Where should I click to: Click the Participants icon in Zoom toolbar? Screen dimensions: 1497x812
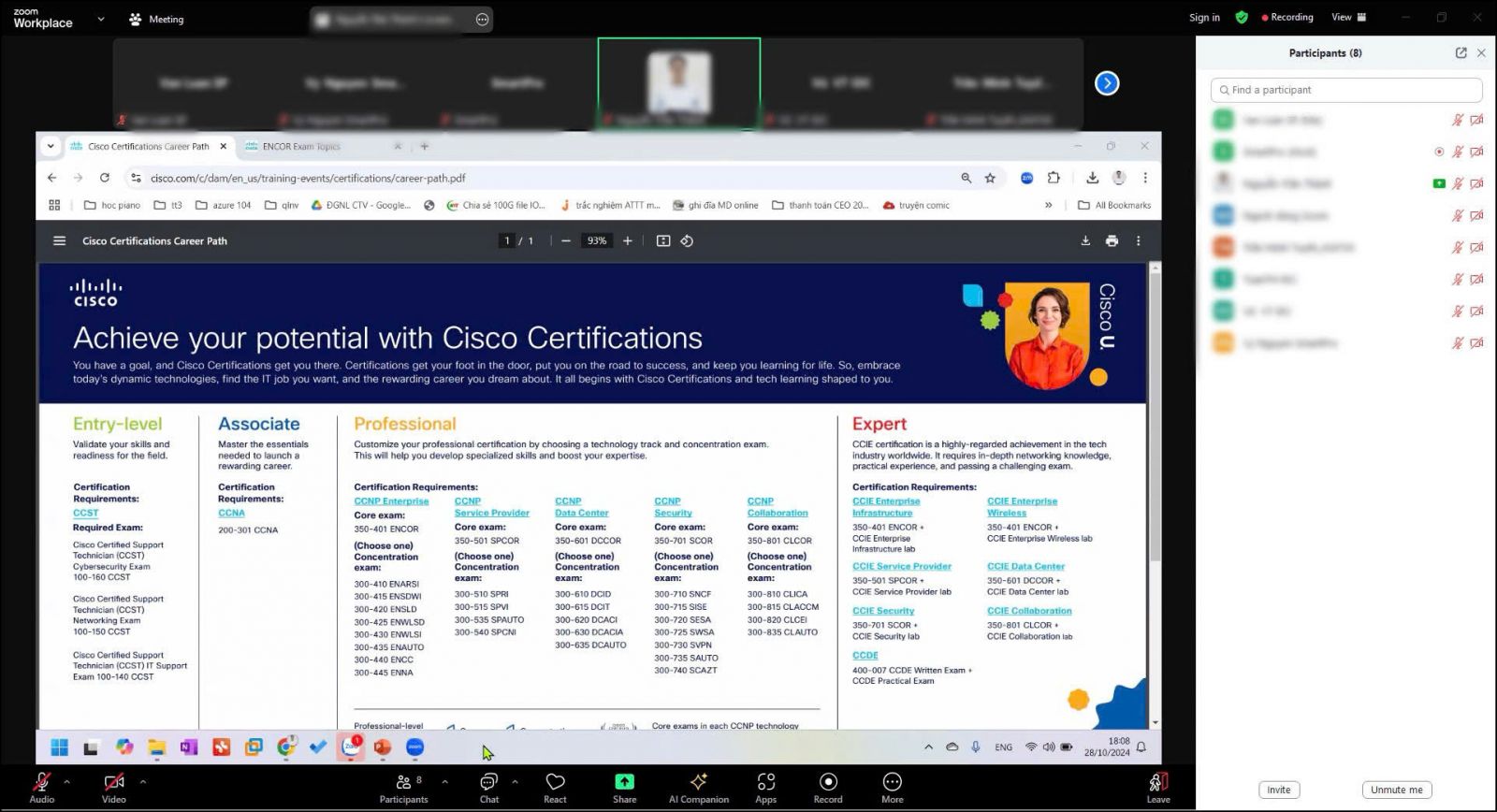(403, 788)
